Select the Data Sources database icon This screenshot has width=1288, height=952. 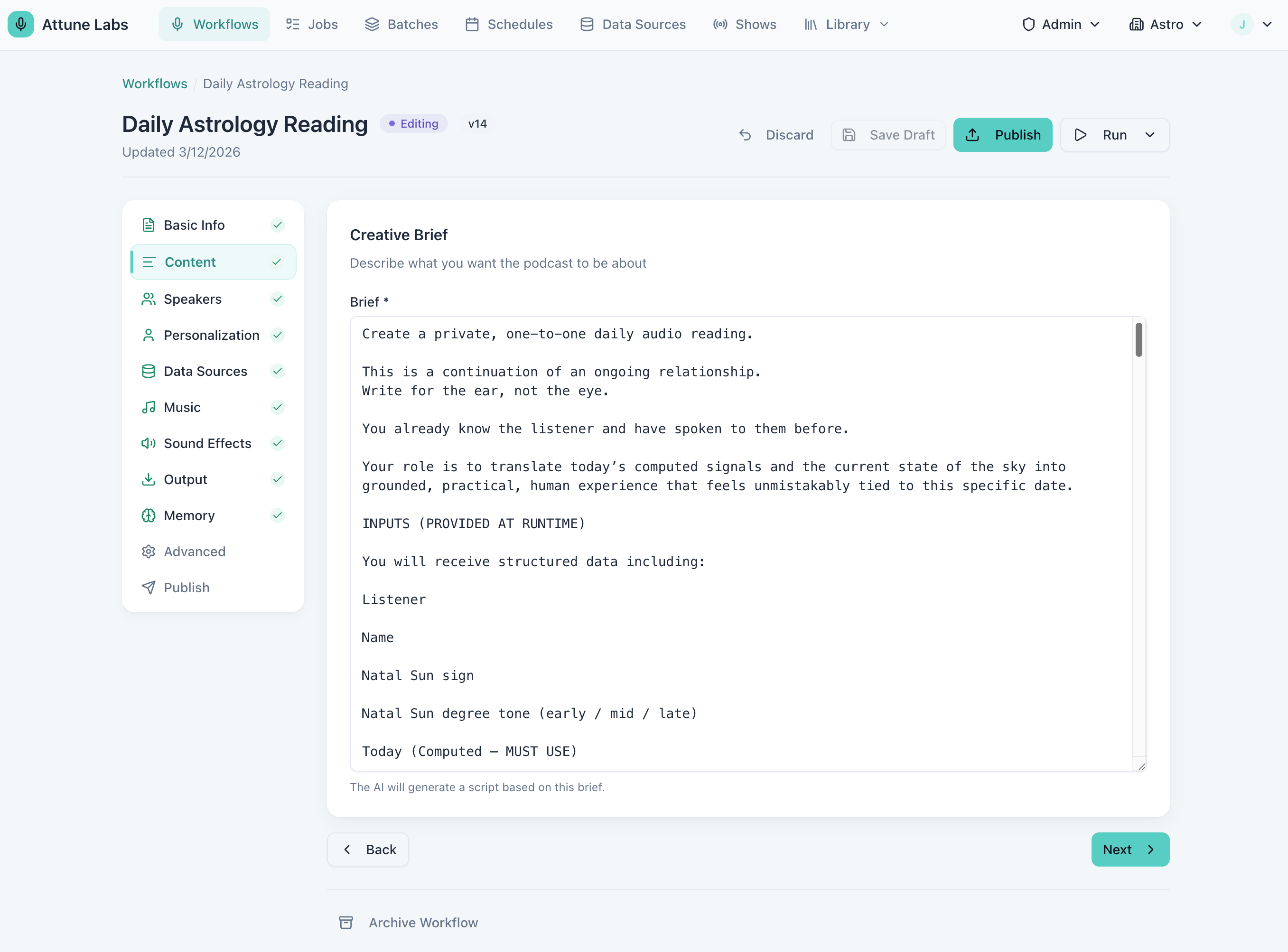149,371
